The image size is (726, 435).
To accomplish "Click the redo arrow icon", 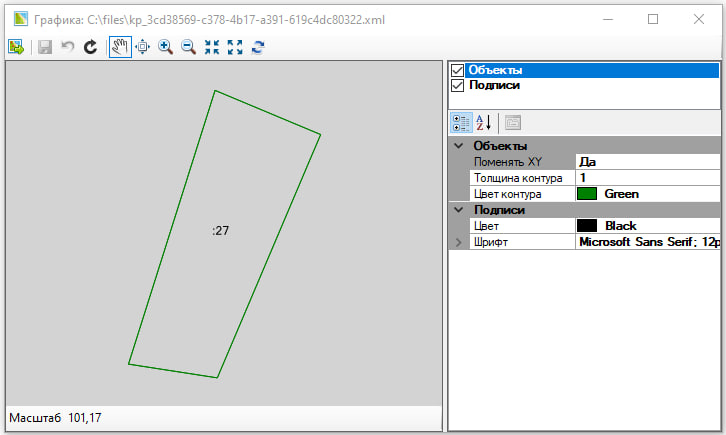I will [90, 47].
